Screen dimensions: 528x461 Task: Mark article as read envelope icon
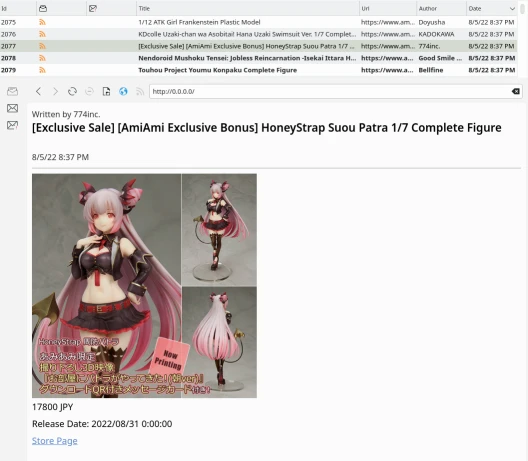[x=12, y=91]
